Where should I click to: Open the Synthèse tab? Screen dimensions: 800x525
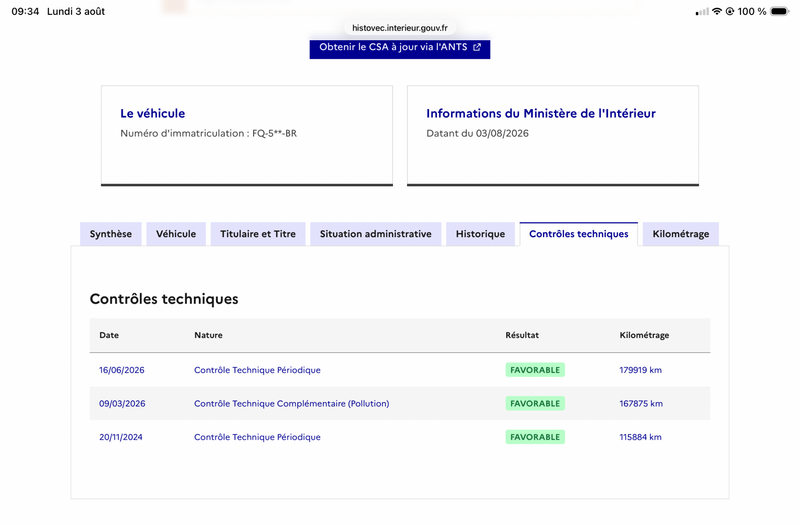111,234
